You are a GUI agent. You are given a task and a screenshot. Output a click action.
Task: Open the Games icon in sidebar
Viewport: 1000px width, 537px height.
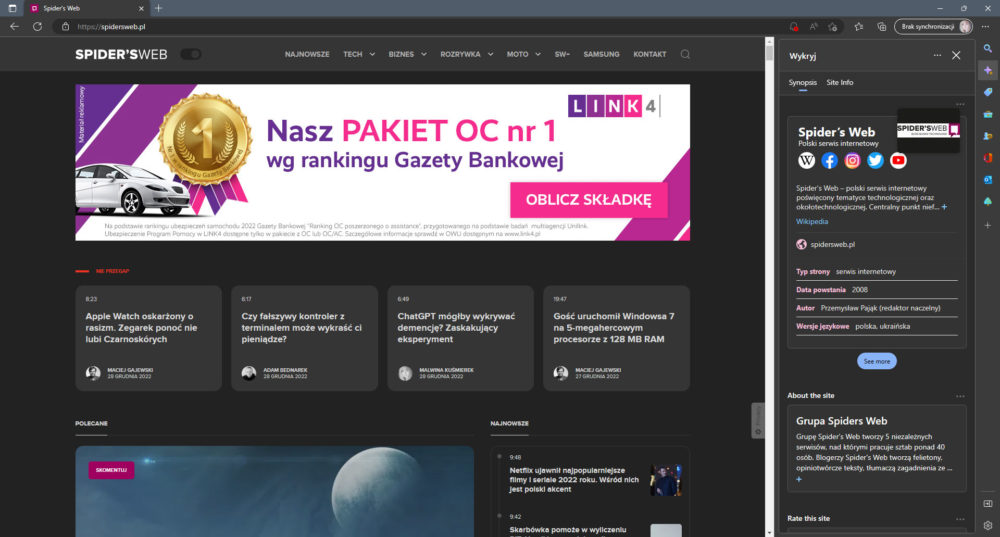(987, 136)
